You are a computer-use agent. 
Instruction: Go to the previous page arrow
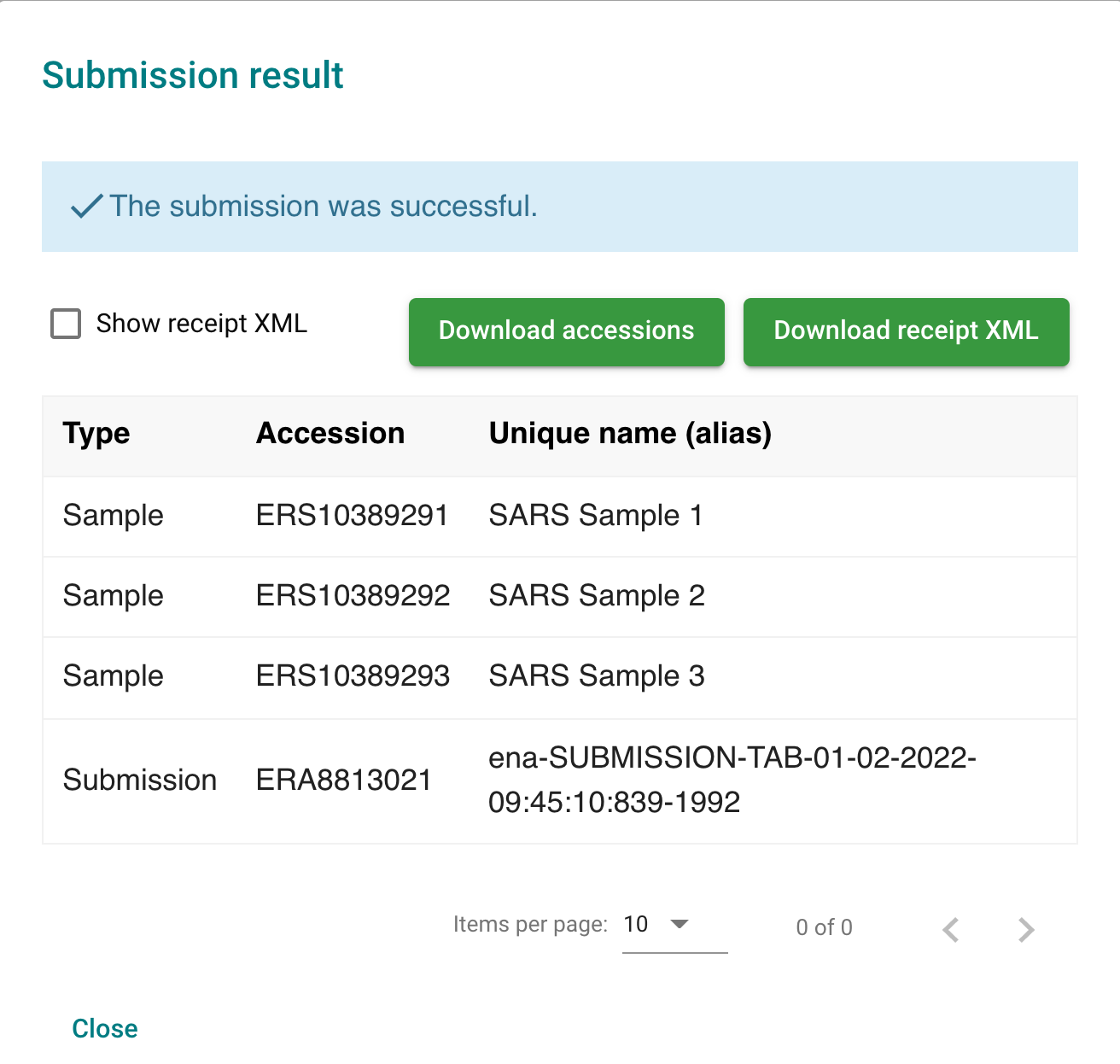(951, 929)
